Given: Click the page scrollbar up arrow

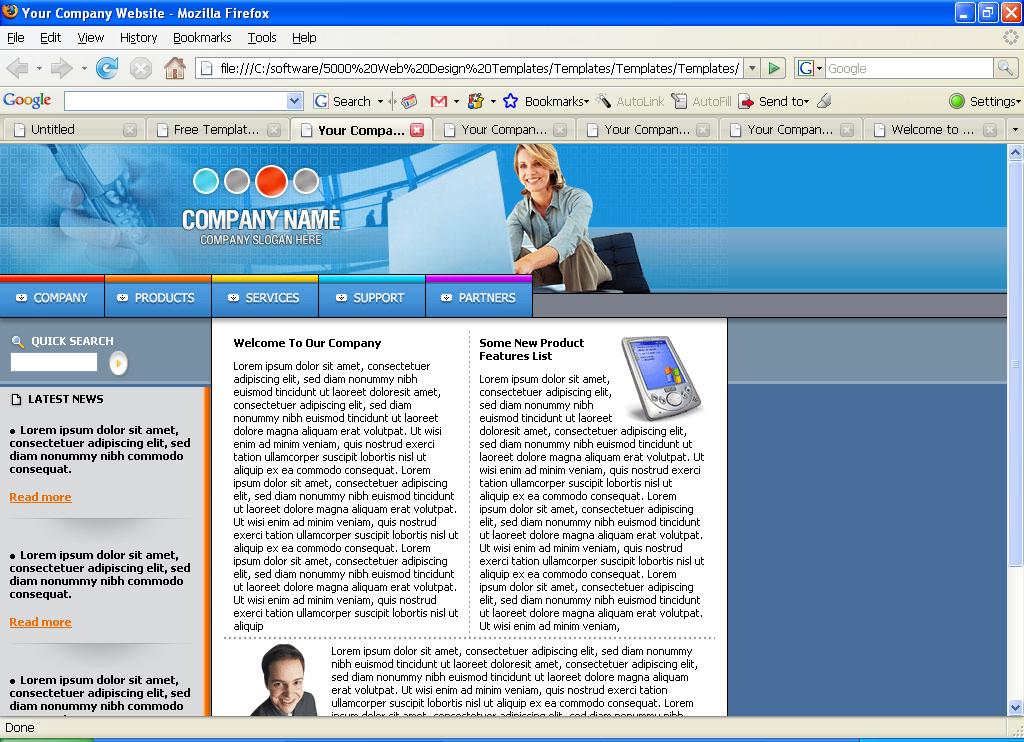Looking at the screenshot, I should point(1015,153).
